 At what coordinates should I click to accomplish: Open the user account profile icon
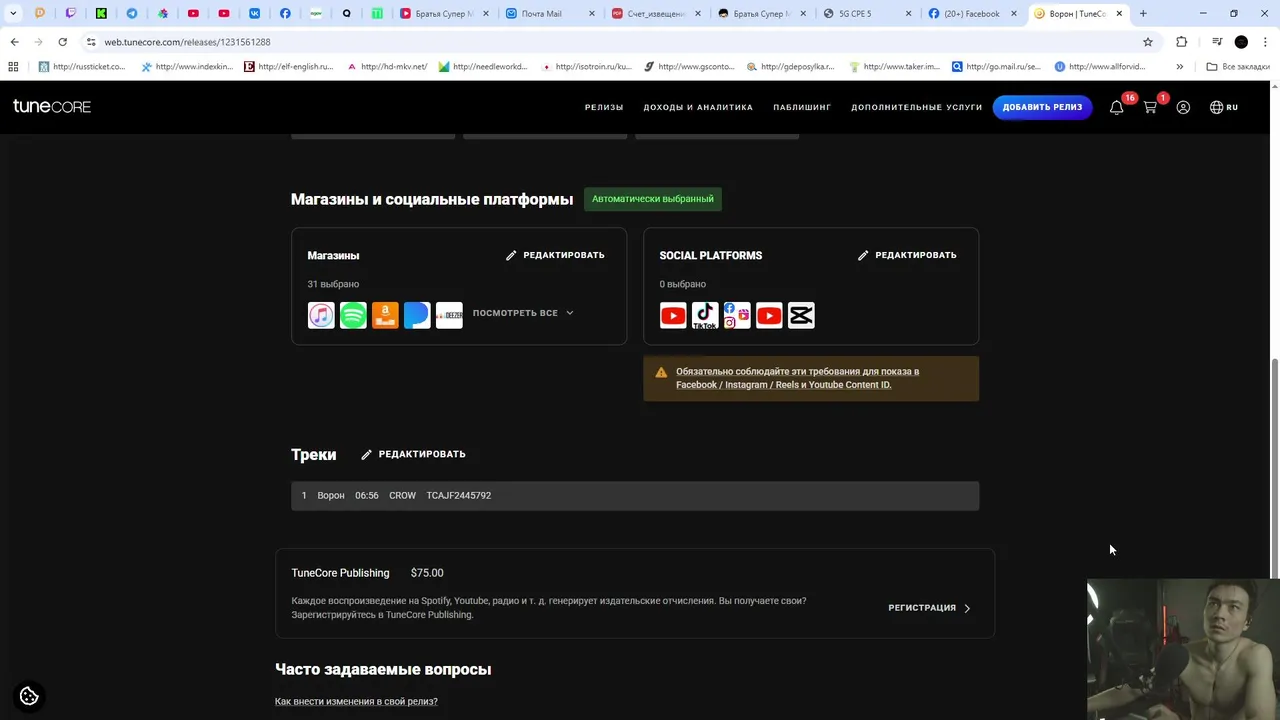[x=1183, y=107]
